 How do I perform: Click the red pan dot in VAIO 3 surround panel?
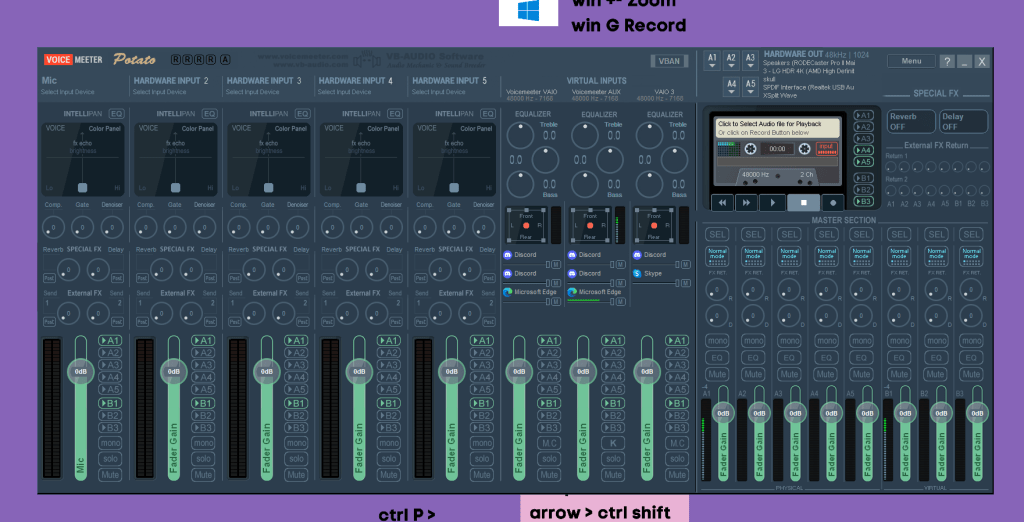[x=654, y=225]
